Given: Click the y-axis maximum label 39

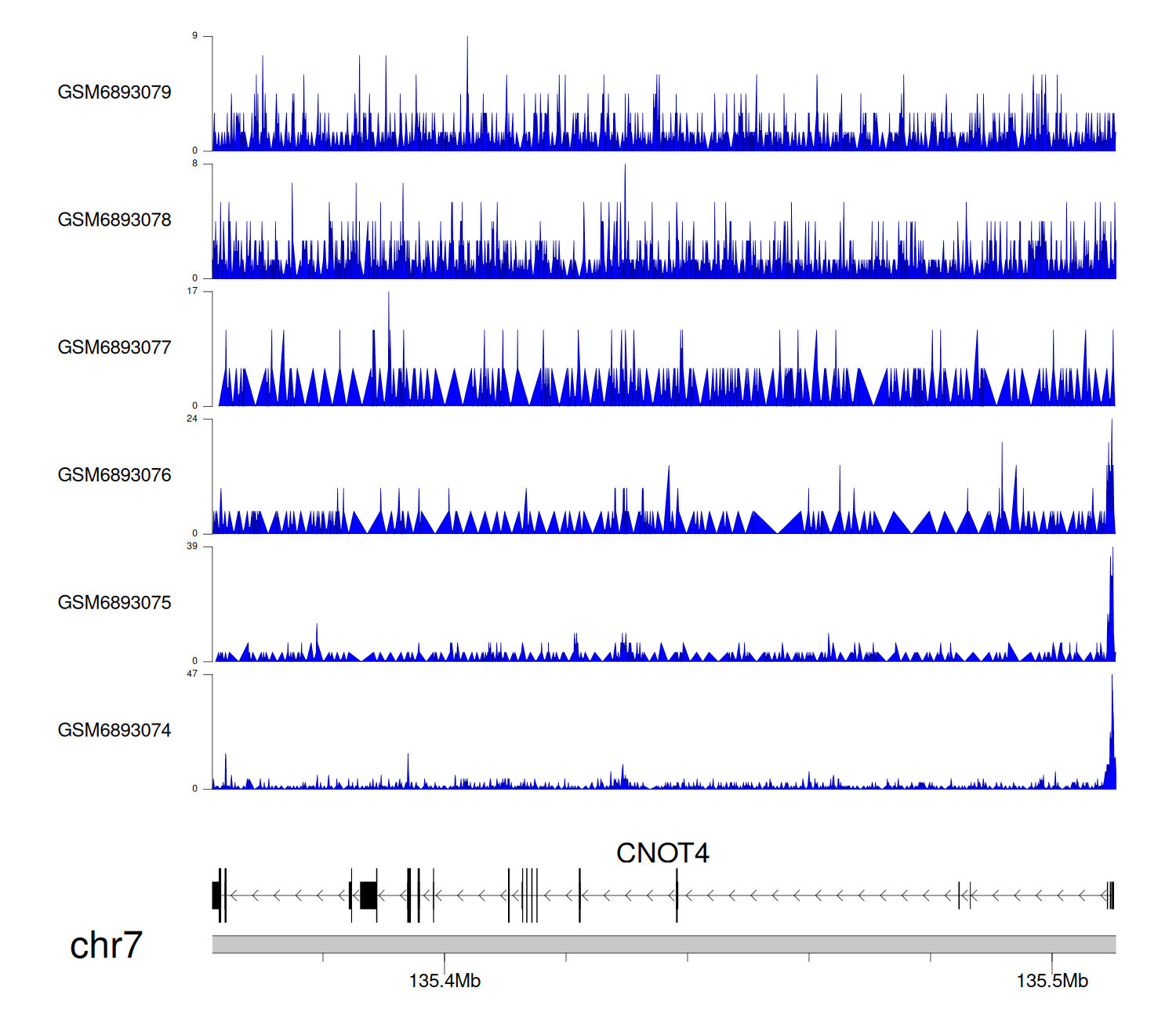Looking at the screenshot, I should (x=192, y=547).
